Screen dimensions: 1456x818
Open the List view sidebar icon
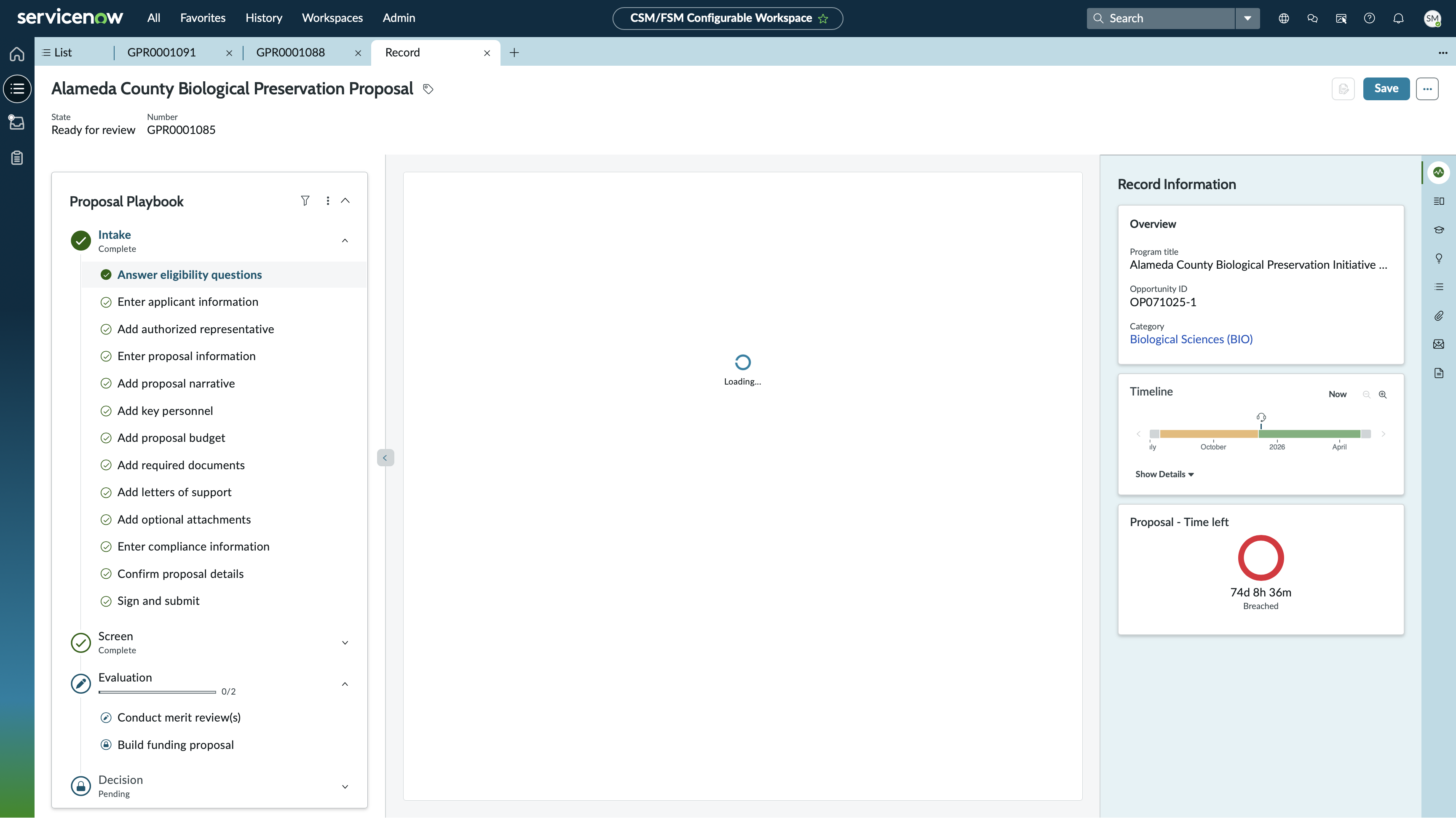[x=17, y=89]
